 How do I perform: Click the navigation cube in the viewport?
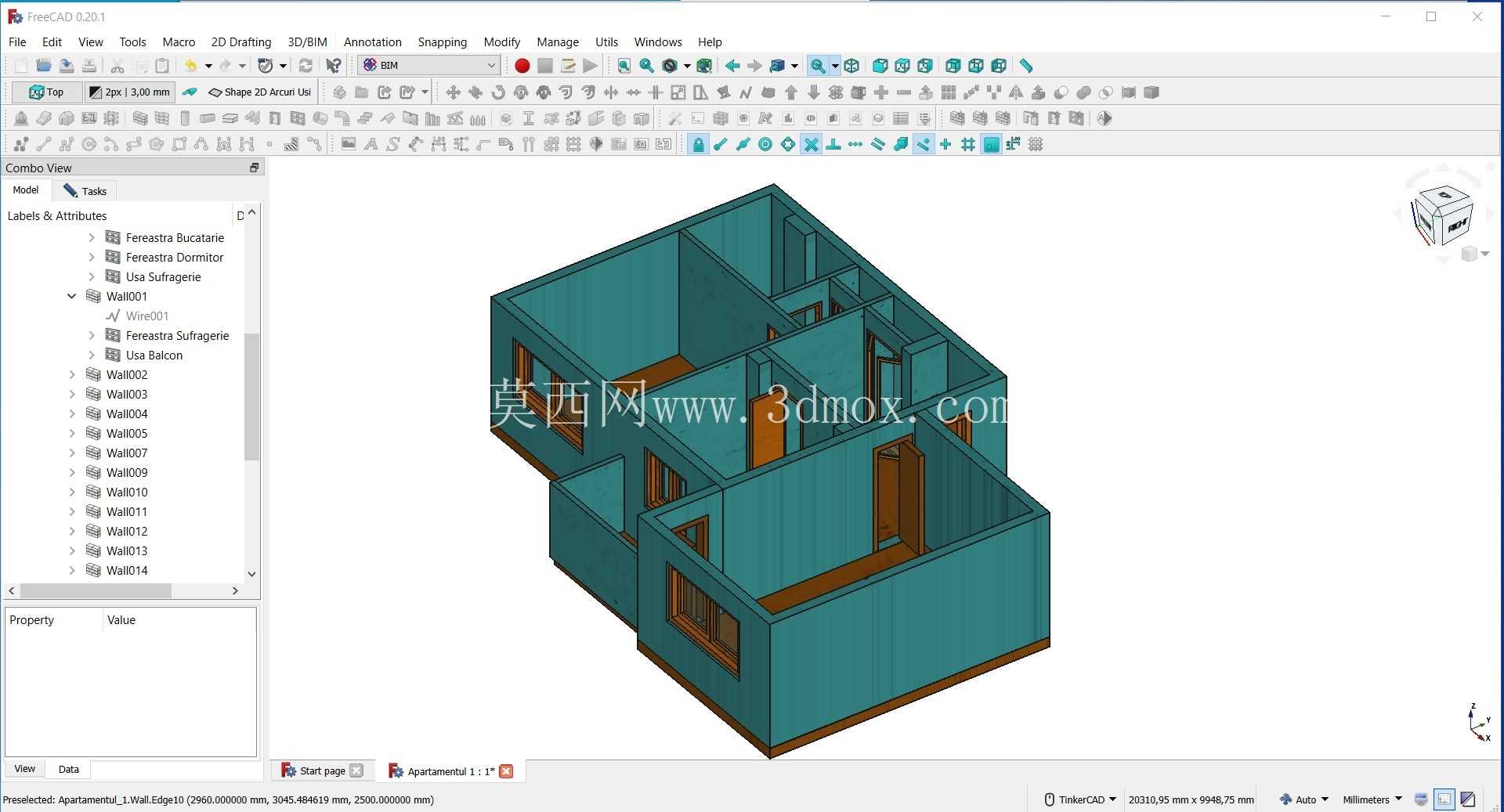[1443, 215]
